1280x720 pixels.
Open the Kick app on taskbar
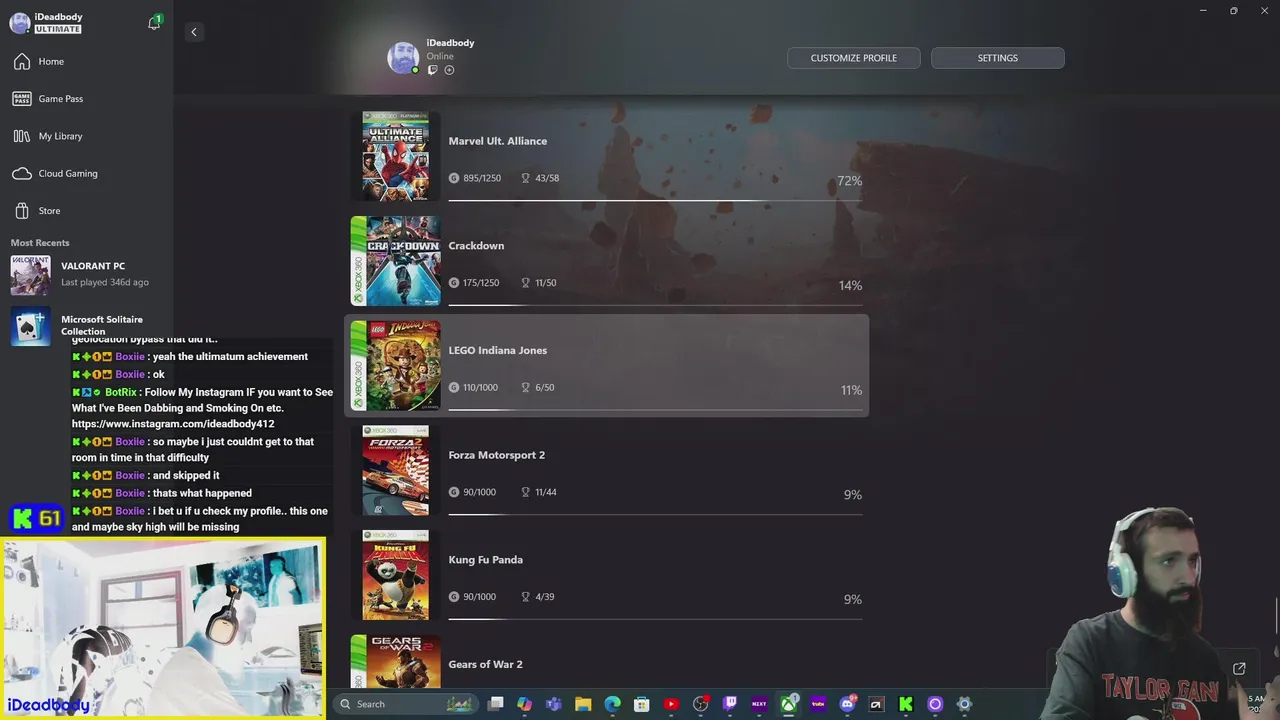click(x=906, y=704)
